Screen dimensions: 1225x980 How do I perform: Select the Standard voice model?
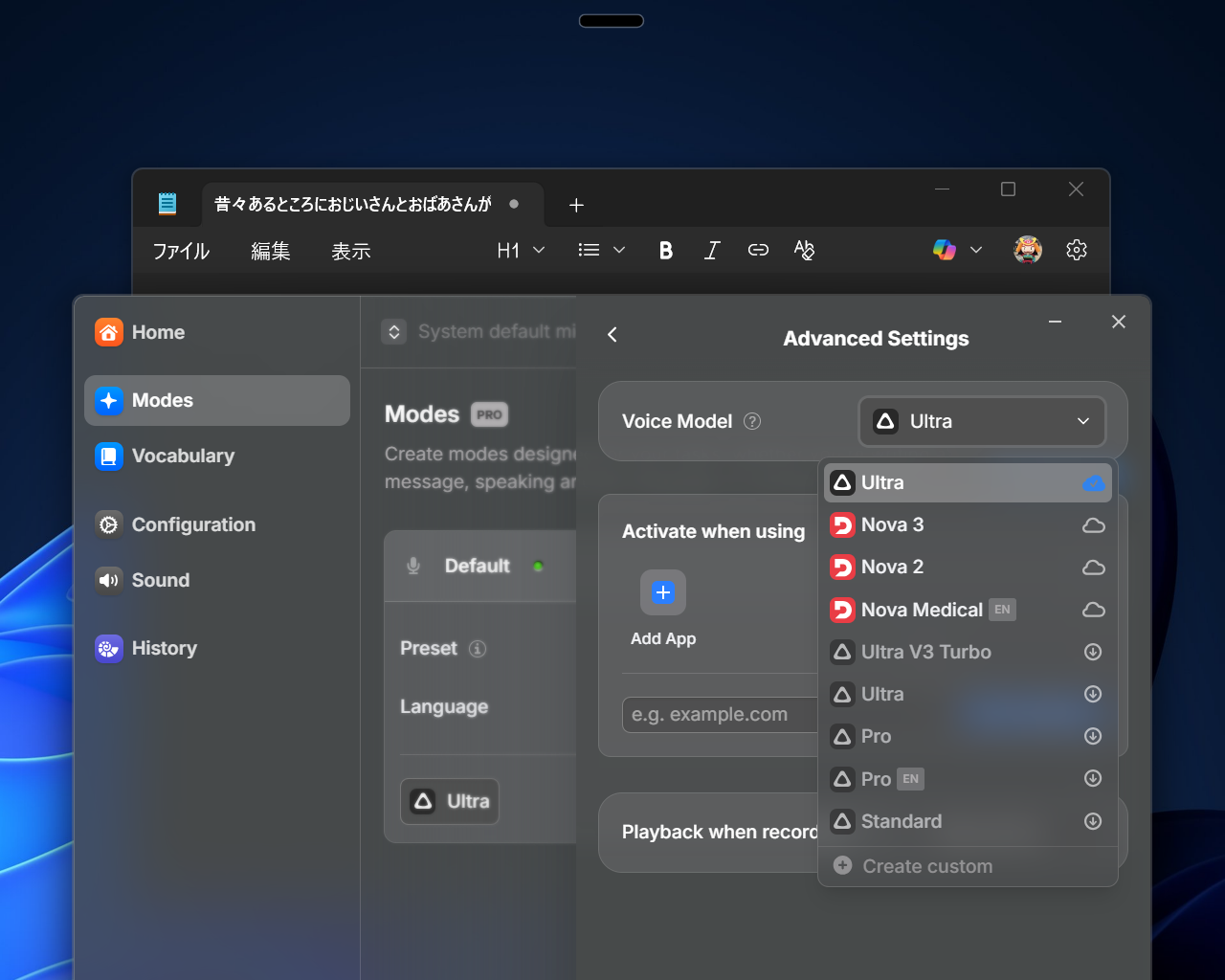[968, 821]
